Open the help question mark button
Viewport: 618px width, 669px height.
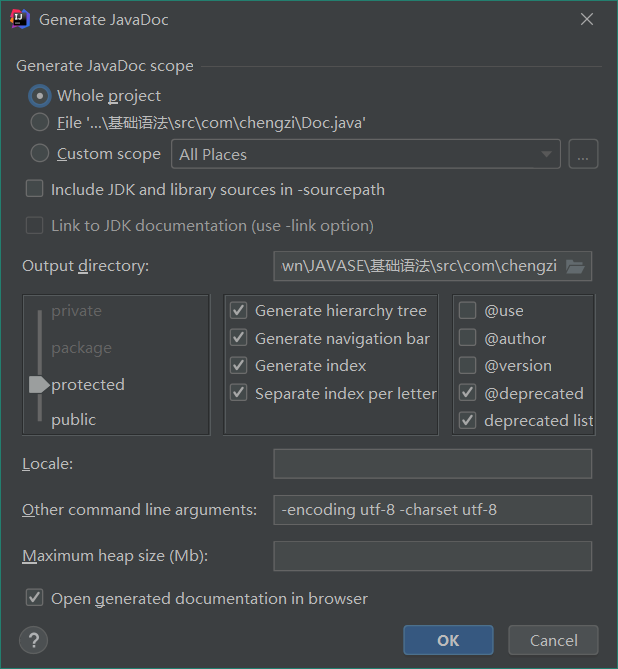[33, 640]
